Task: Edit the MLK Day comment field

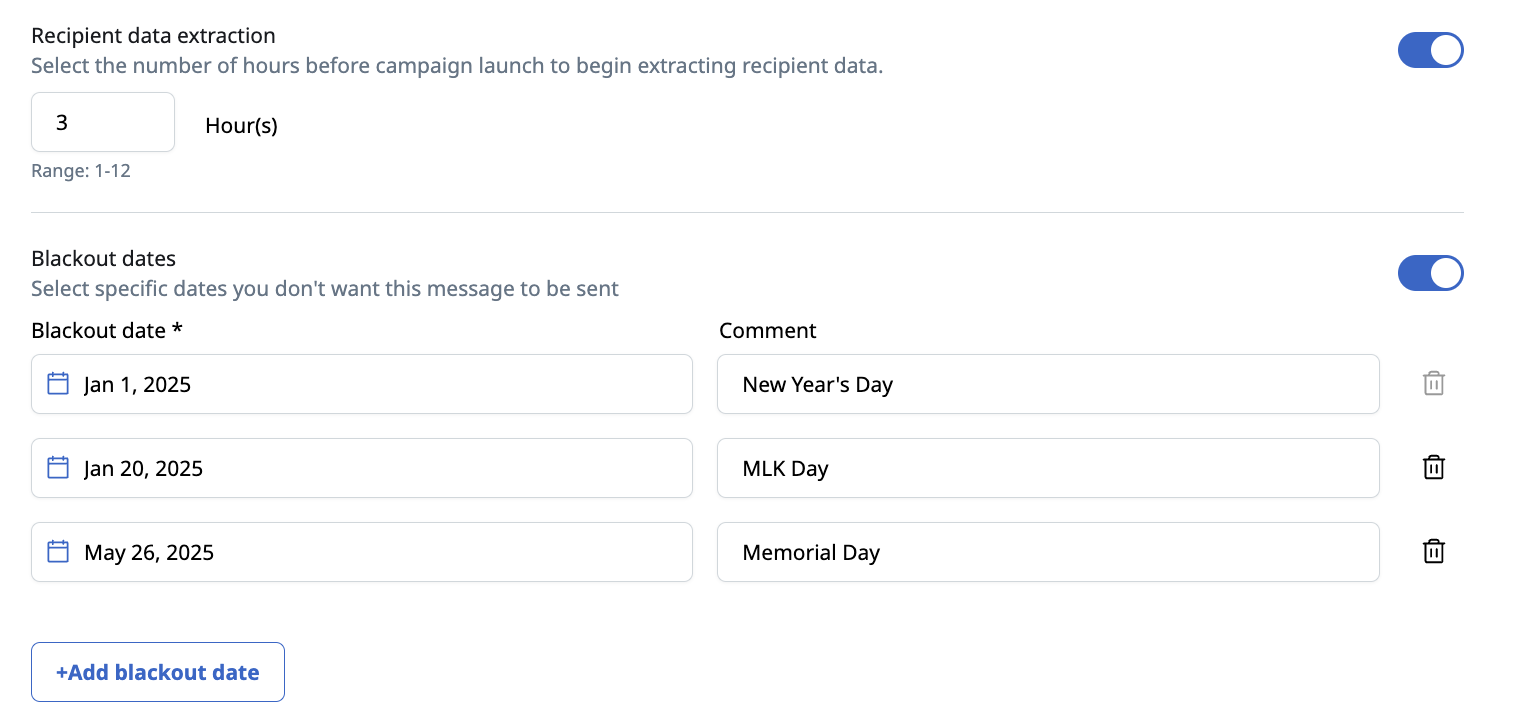Action: click(1048, 468)
